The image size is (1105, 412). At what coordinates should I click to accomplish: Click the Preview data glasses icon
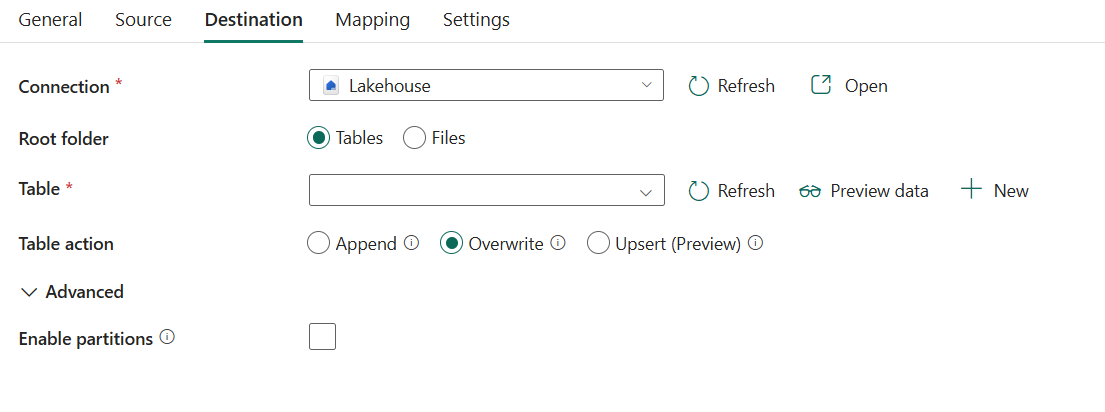(x=810, y=191)
